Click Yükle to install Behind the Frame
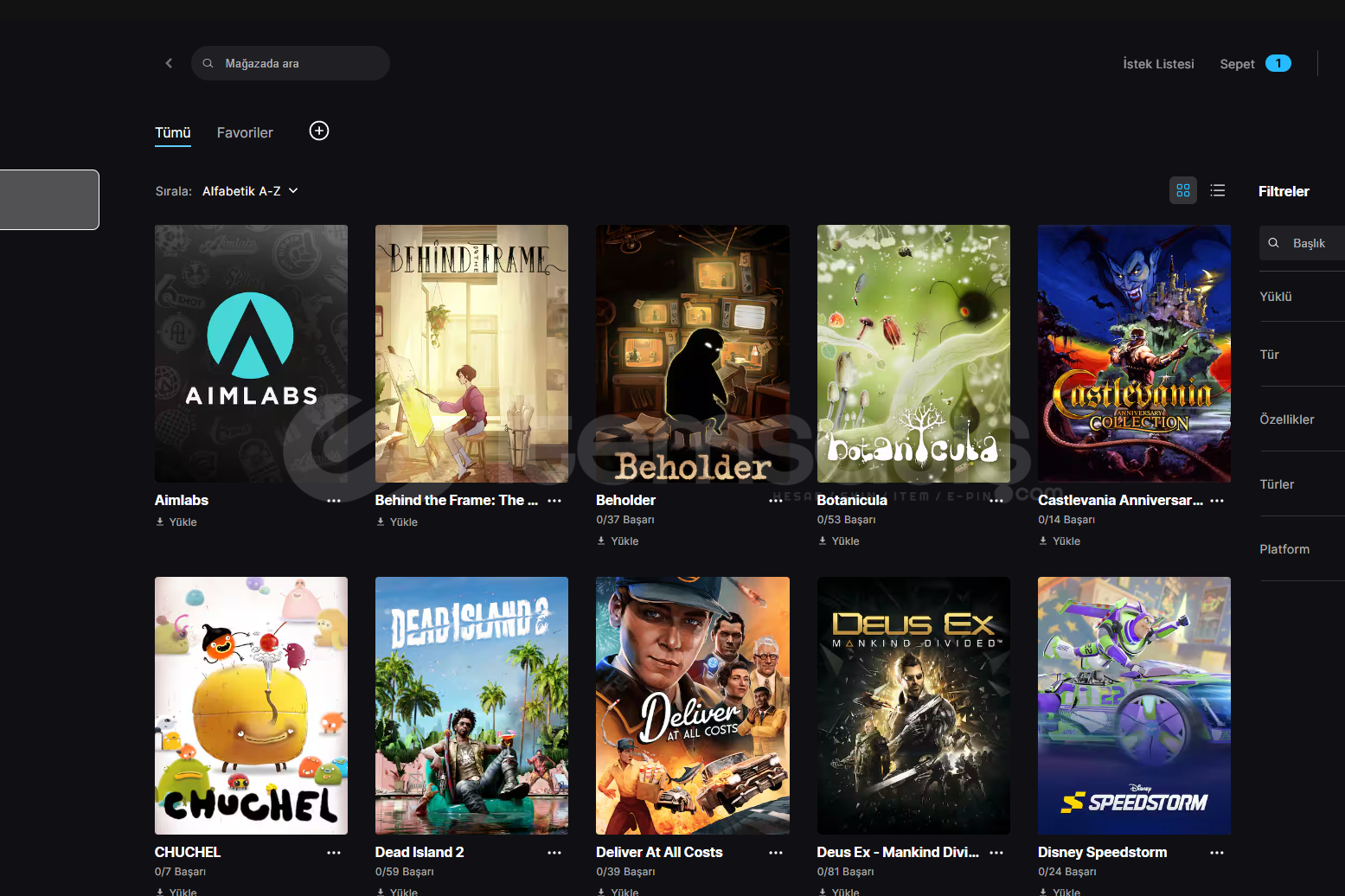The width and height of the screenshot is (1345, 896). point(397,522)
